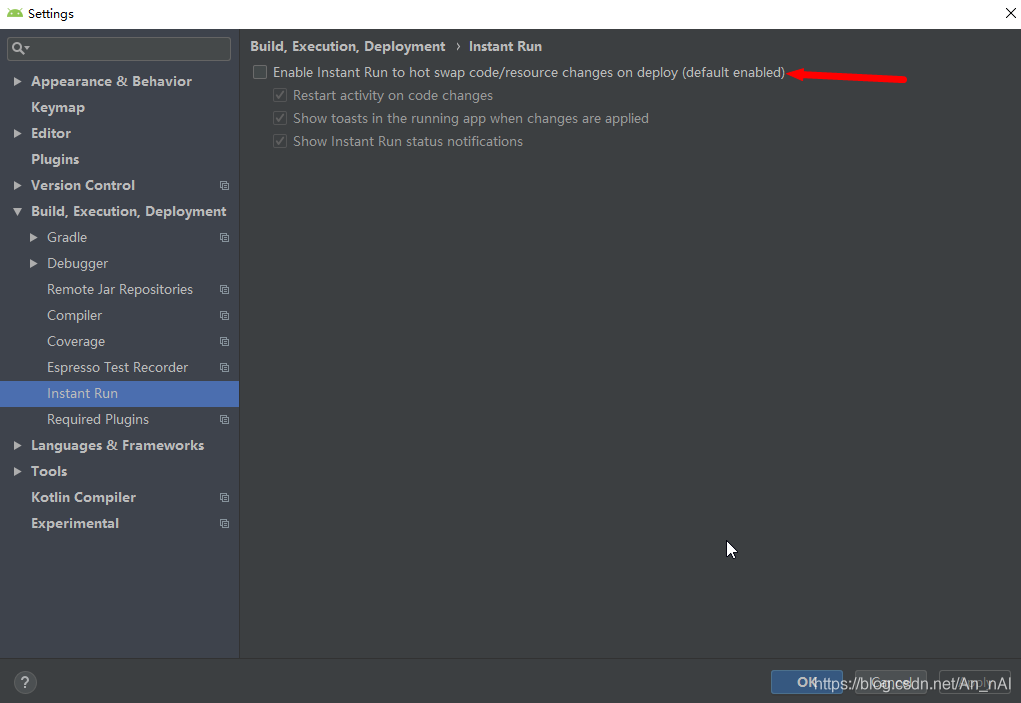Viewport: 1021px width, 703px height.
Task: Expand the Debugger node arrow
Action: click(x=34, y=264)
